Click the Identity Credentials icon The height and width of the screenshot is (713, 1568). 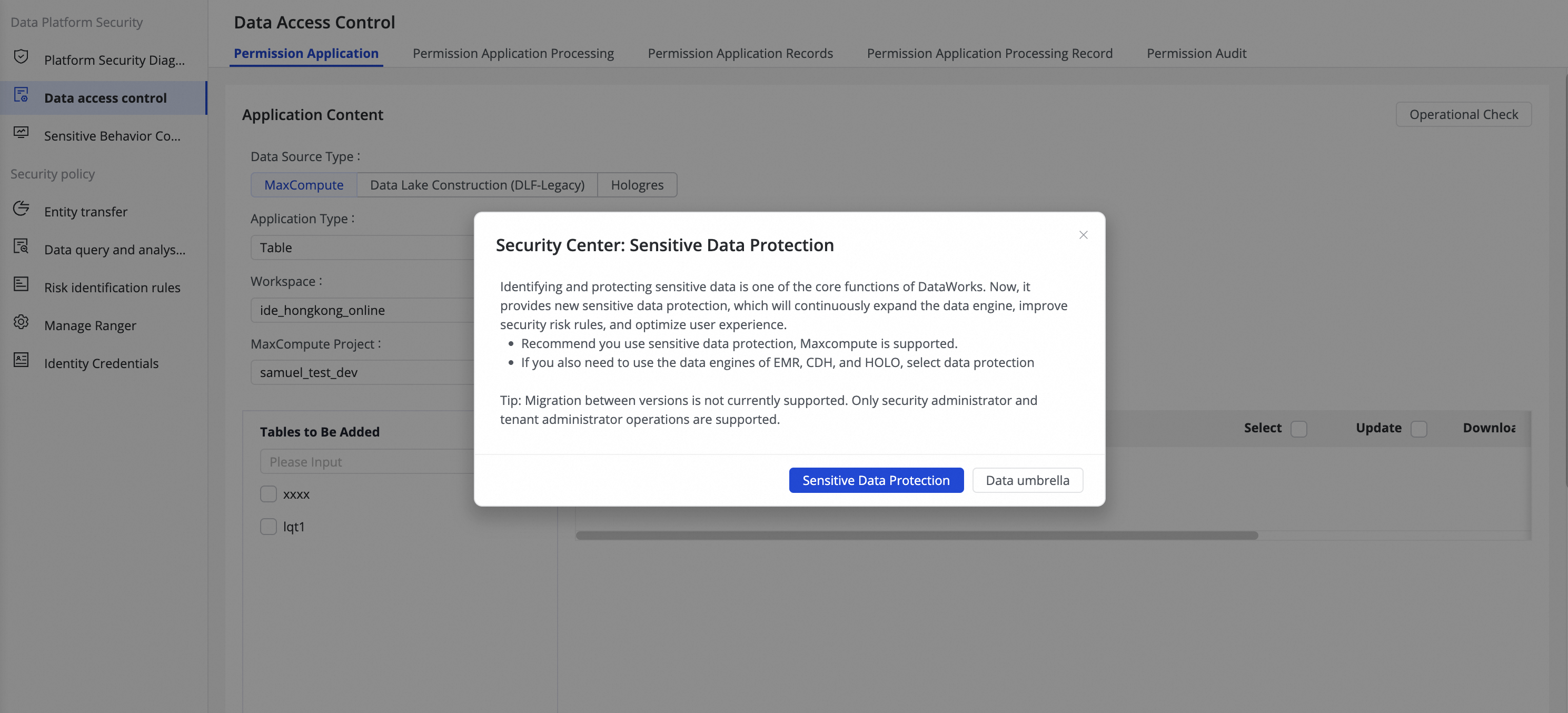[21, 361]
